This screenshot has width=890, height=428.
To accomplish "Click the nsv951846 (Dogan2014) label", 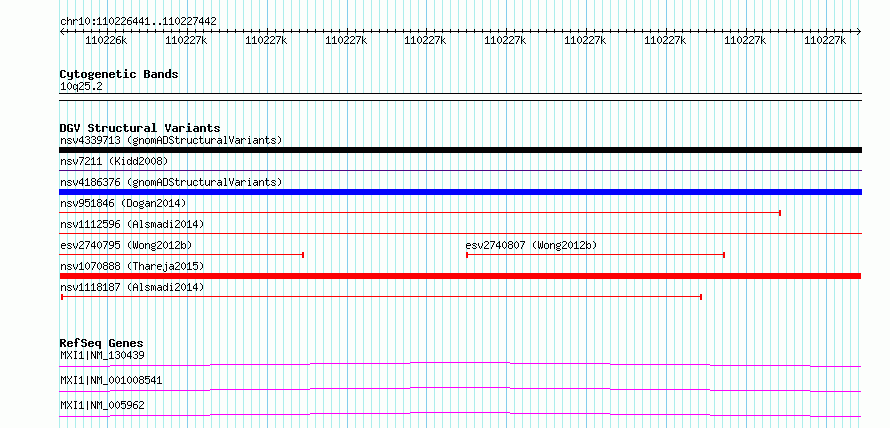I will (x=123, y=203).
